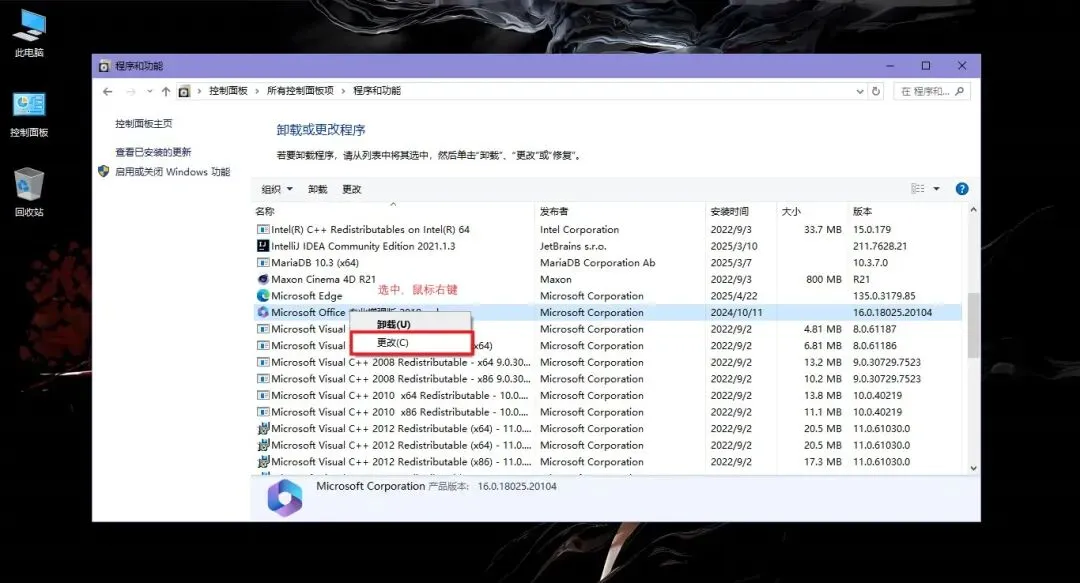
Task: Click the 2025/3/7 install date cell
Action: click(x=731, y=263)
